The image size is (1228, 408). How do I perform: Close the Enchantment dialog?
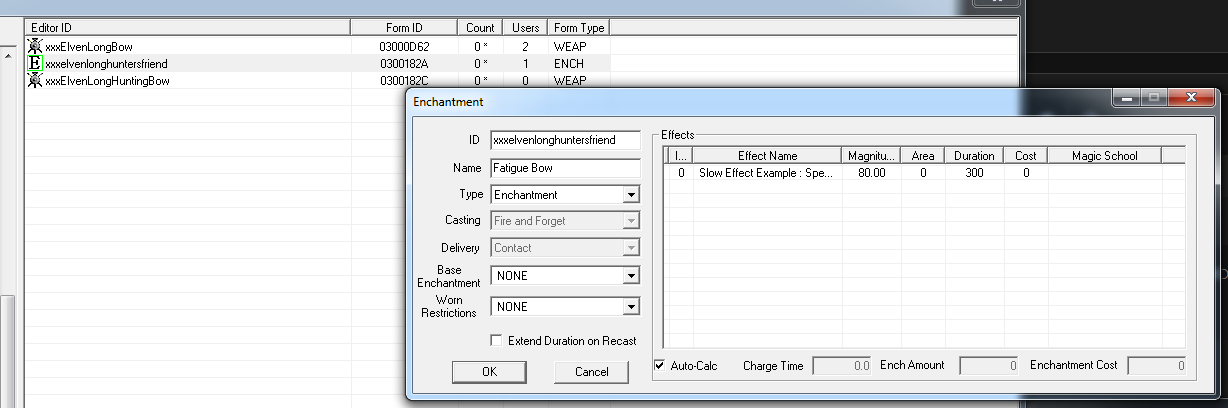pyautogui.click(x=1192, y=98)
